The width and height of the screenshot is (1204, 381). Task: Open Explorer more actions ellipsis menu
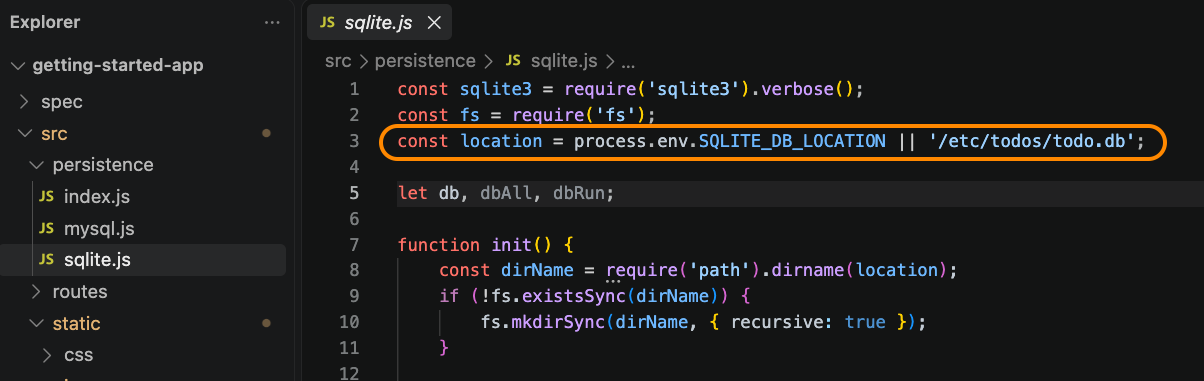tap(272, 22)
